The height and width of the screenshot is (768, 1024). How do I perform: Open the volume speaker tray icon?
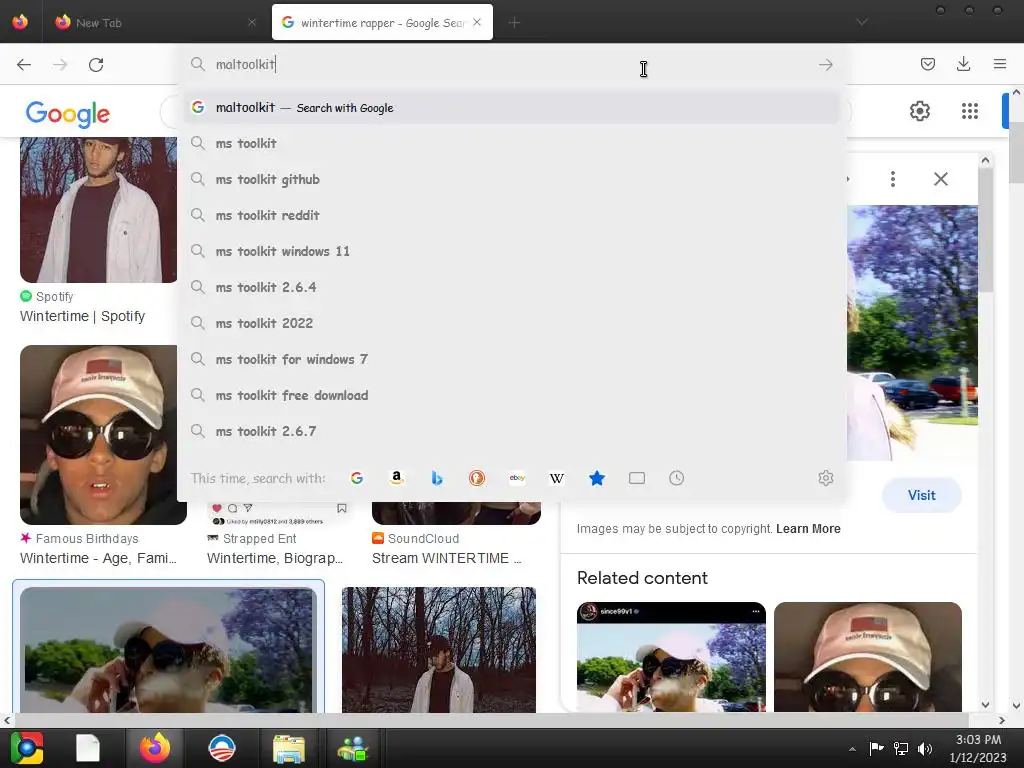[x=925, y=749]
